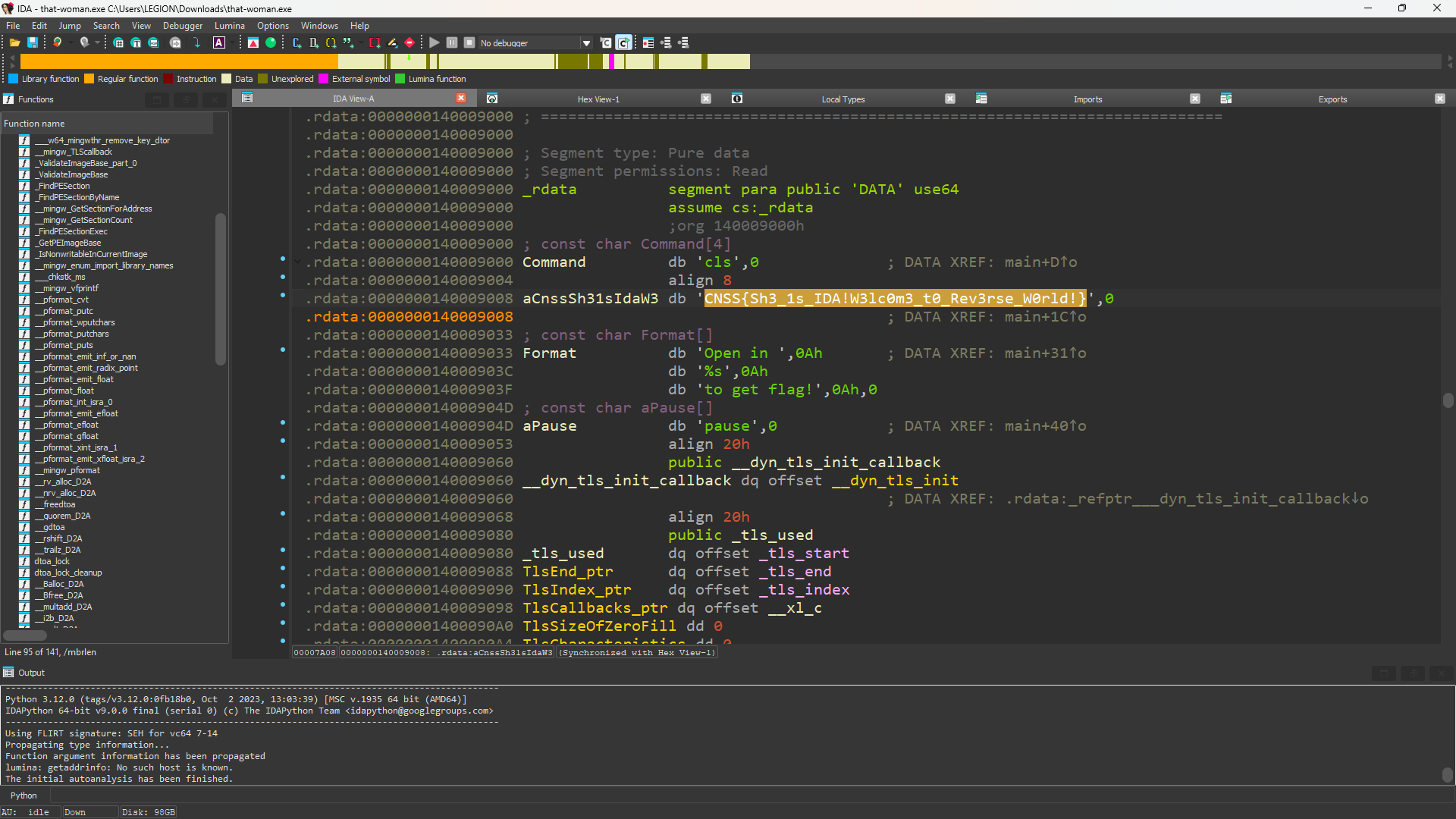1456x819 pixels.
Task: Open the Jump menu
Action: [70, 26]
